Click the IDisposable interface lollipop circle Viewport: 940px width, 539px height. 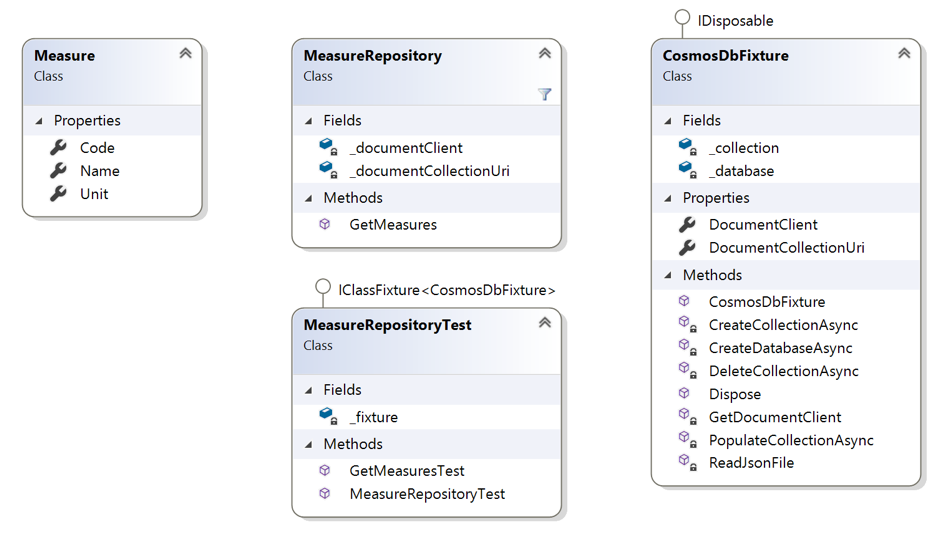tap(682, 17)
